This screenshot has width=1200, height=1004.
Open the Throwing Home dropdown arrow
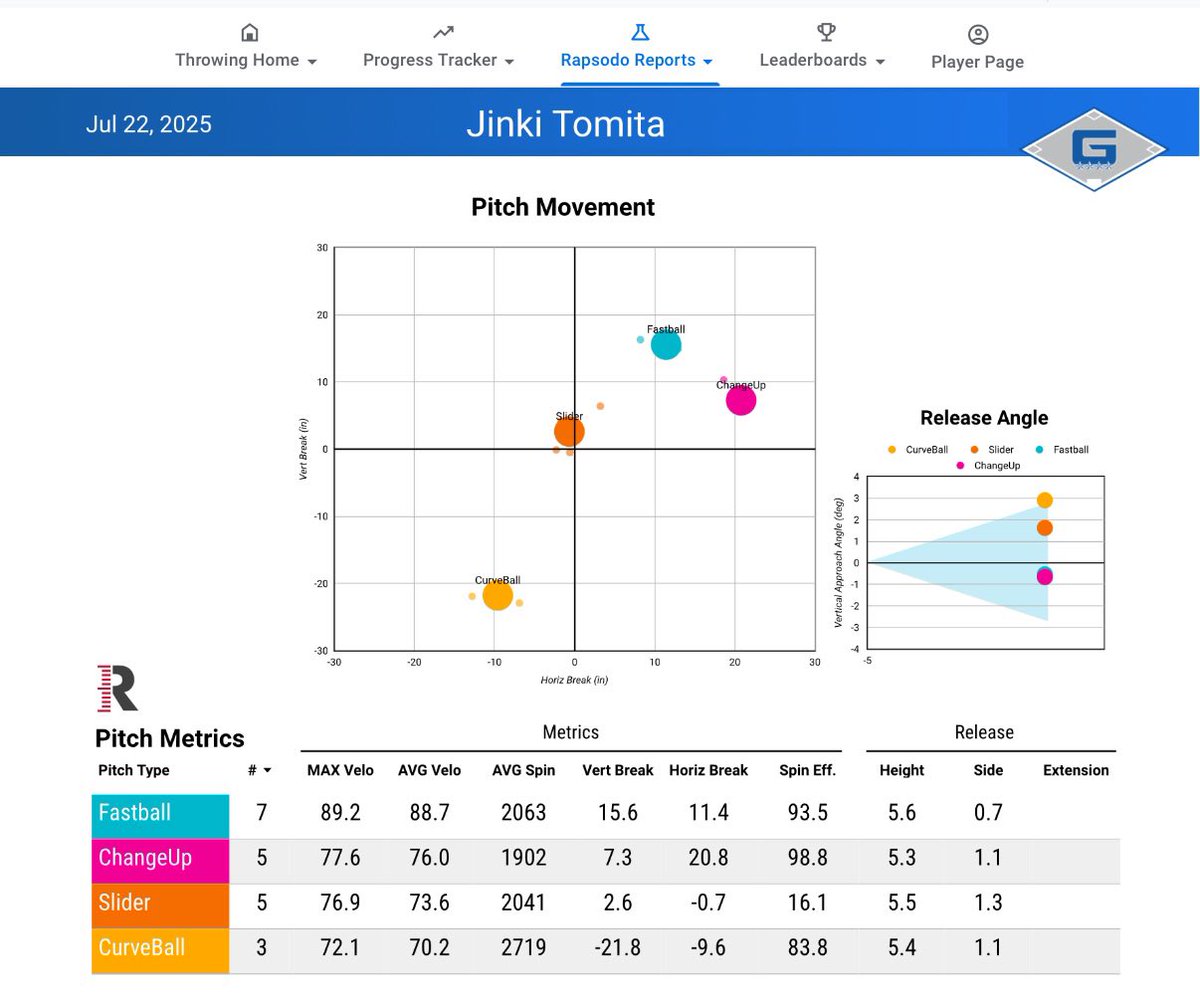click(311, 61)
